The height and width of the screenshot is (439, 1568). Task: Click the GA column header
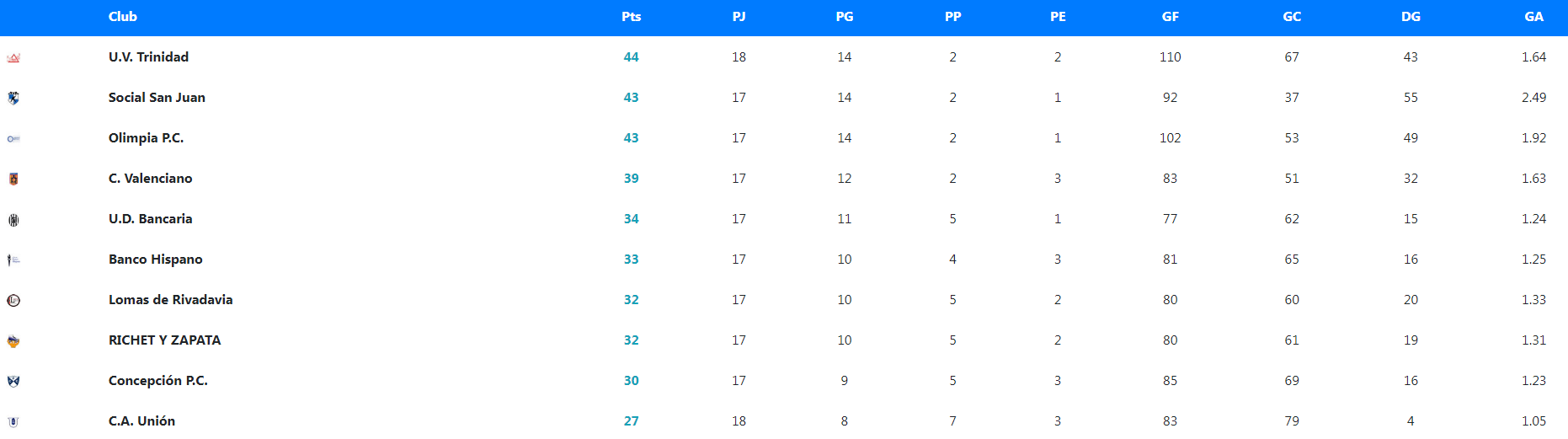pos(1533,17)
